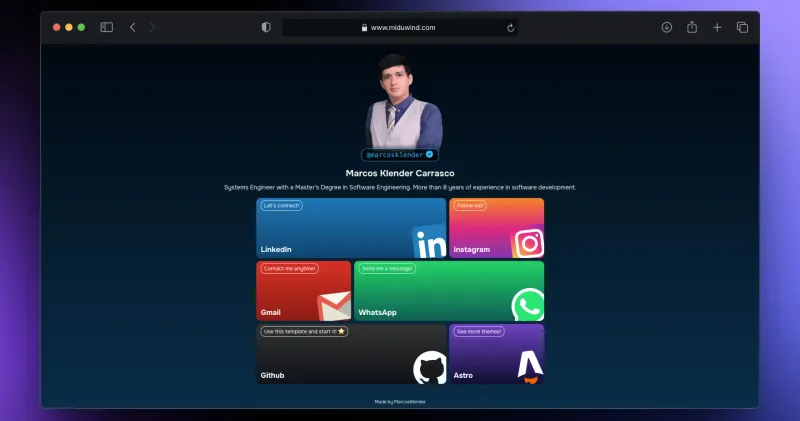The image size is (800, 421).
Task: Click "Made by MarcosKlender" footer link
Action: (400, 401)
